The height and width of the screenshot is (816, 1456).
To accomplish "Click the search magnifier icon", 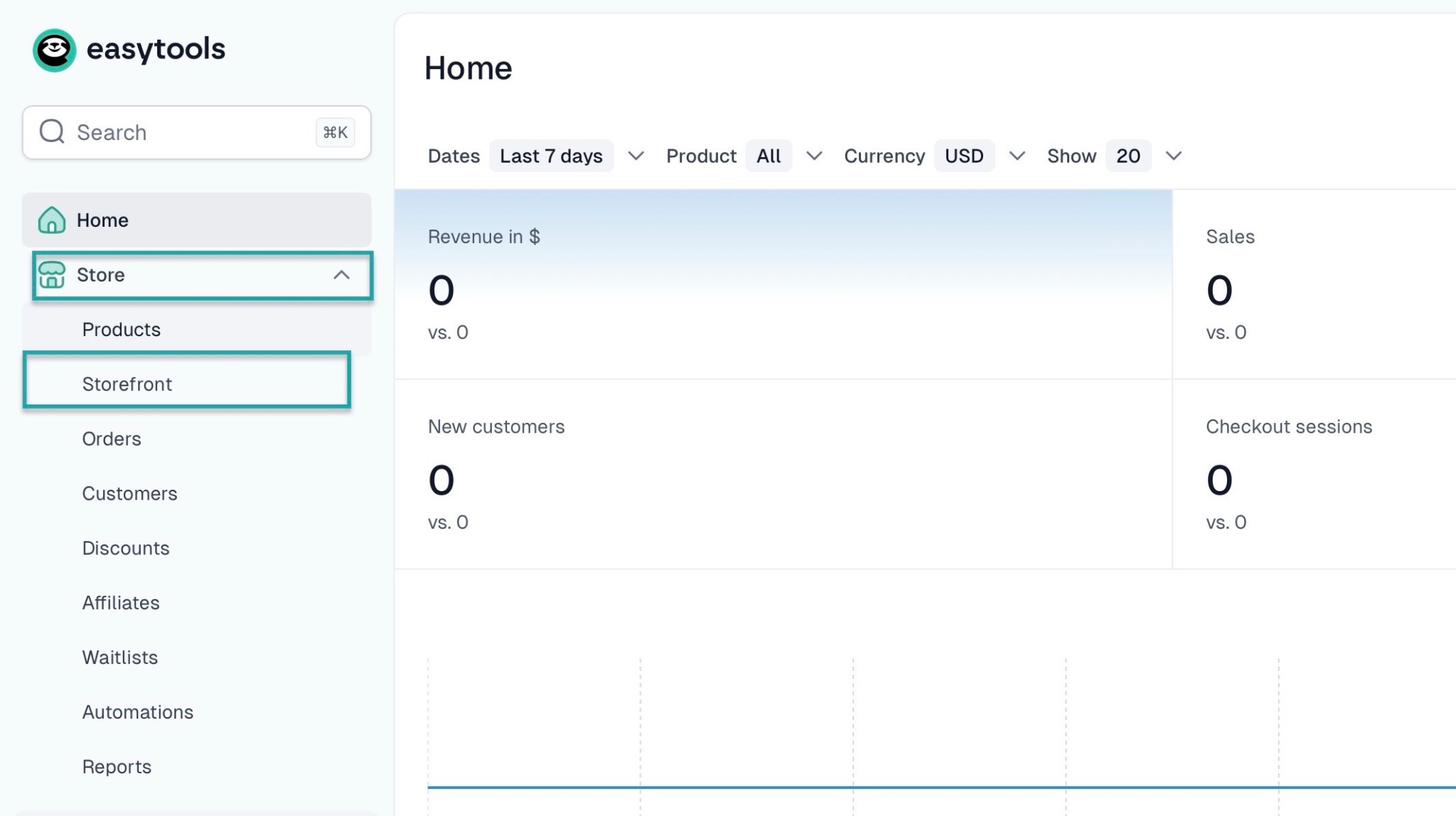I will pyautogui.click(x=52, y=132).
